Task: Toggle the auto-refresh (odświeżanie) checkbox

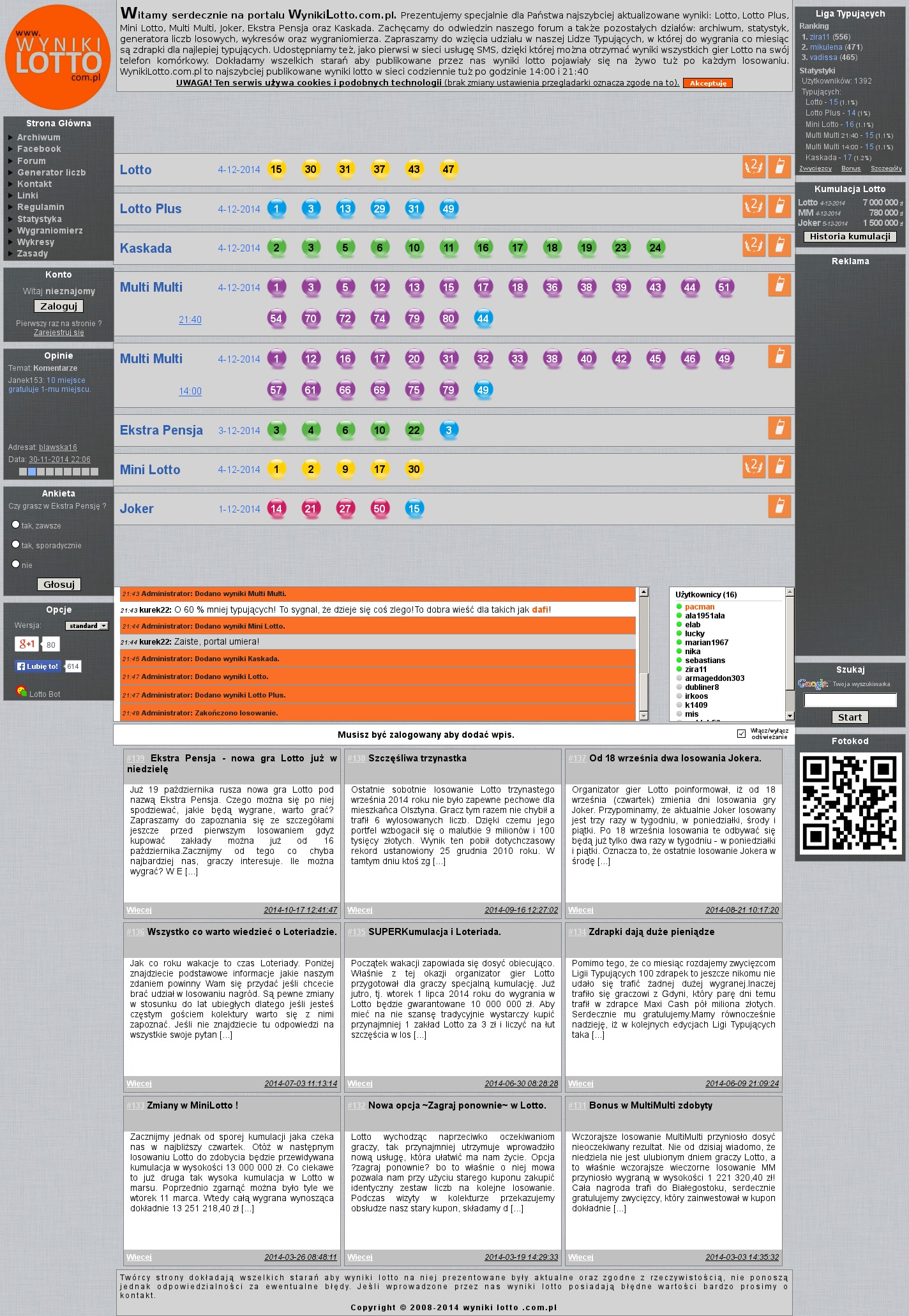Action: click(x=741, y=734)
